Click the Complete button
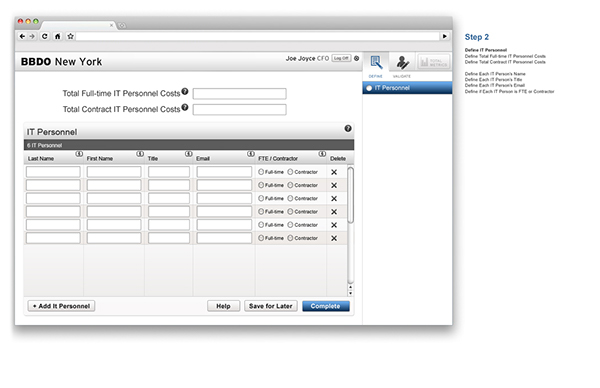The image size is (600, 388). 326,306
